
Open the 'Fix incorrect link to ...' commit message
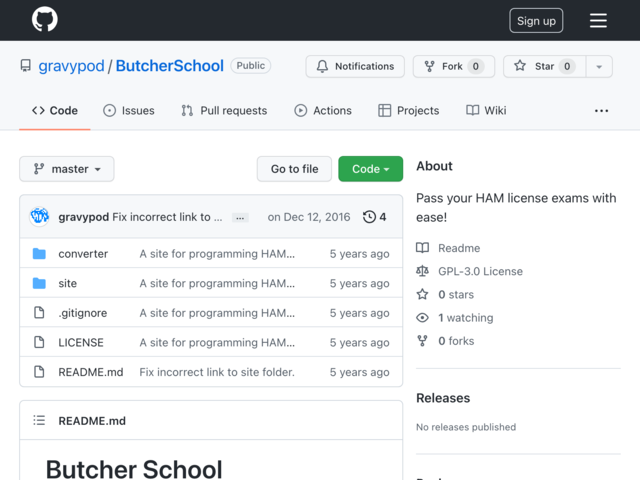pos(167,217)
